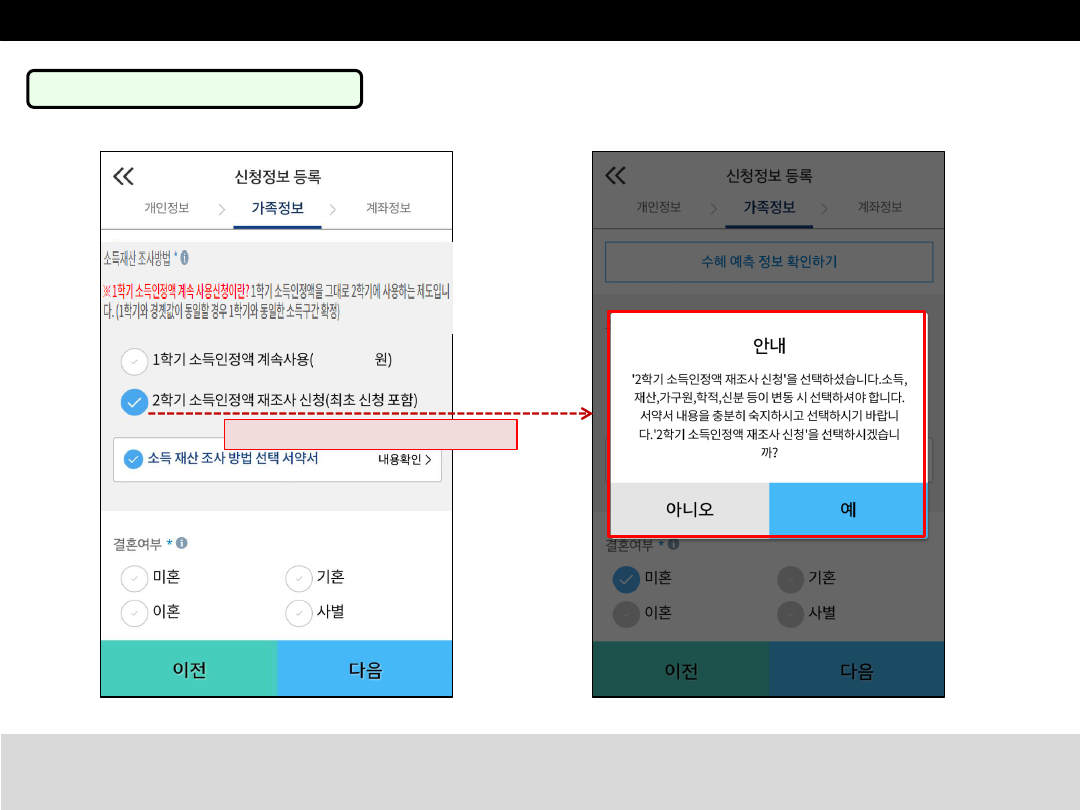Select 1학기 소득인정액 계속사용 option

133,360
